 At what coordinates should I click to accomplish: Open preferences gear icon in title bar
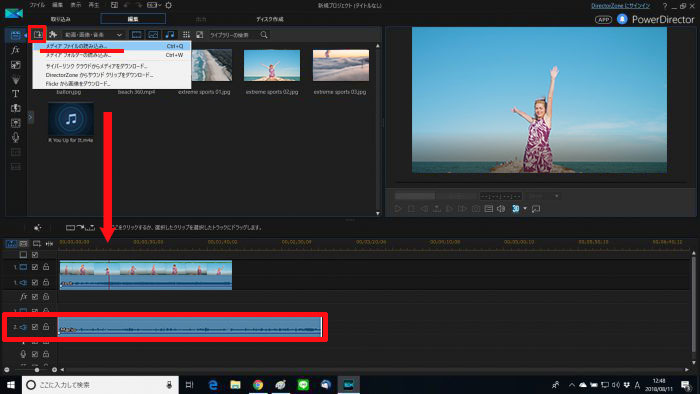[168, 5]
